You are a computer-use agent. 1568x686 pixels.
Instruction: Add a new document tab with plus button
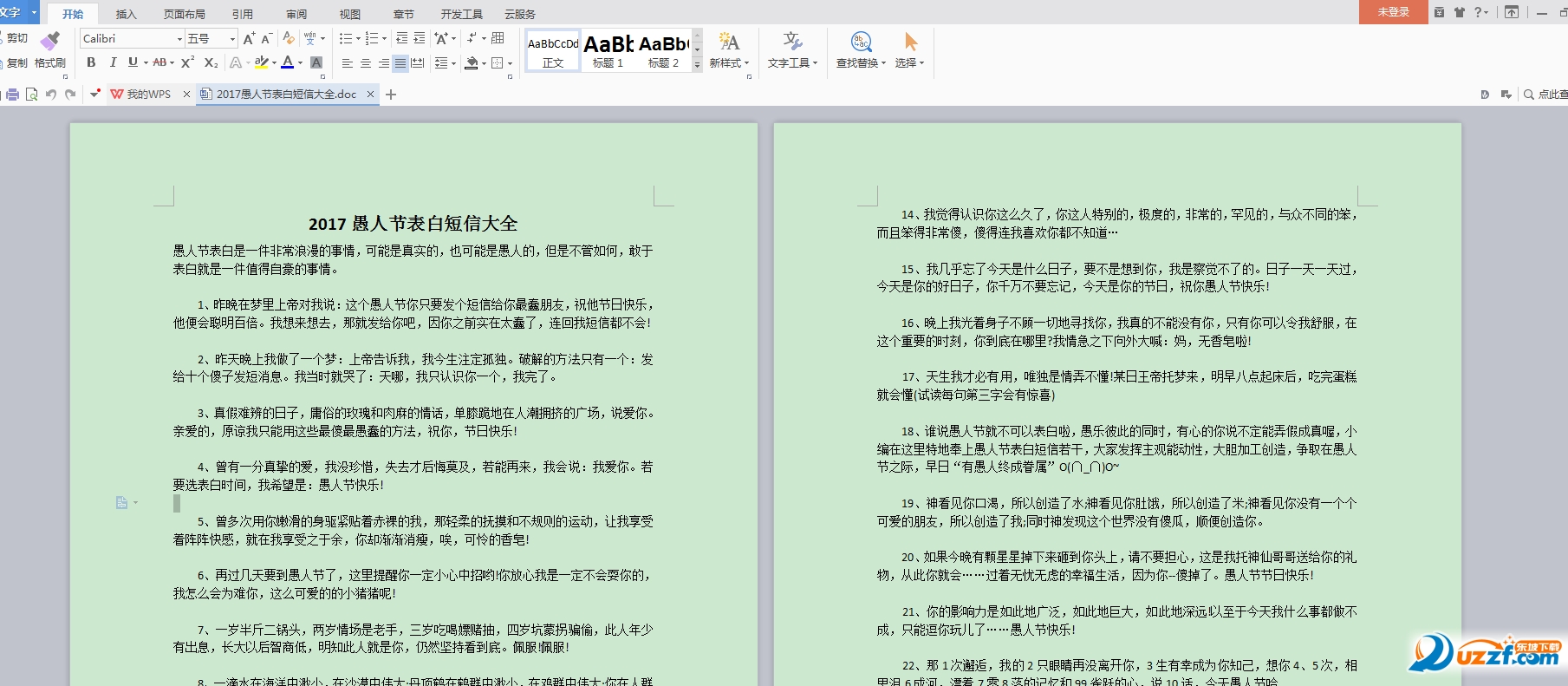coord(391,95)
